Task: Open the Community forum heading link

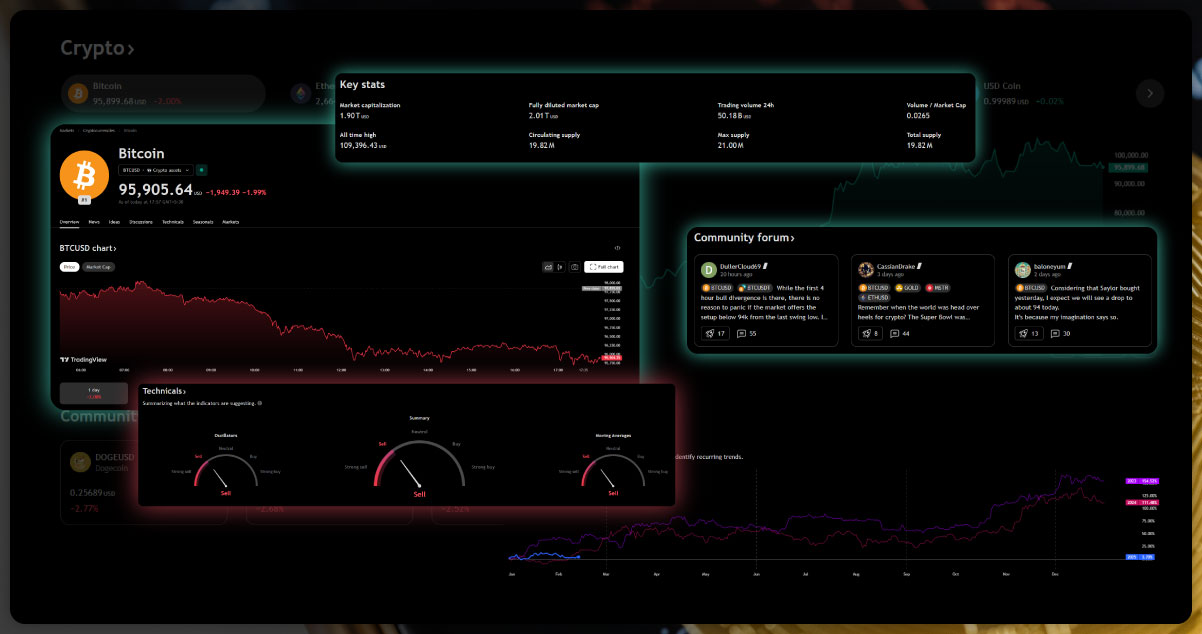Action: tap(745, 238)
